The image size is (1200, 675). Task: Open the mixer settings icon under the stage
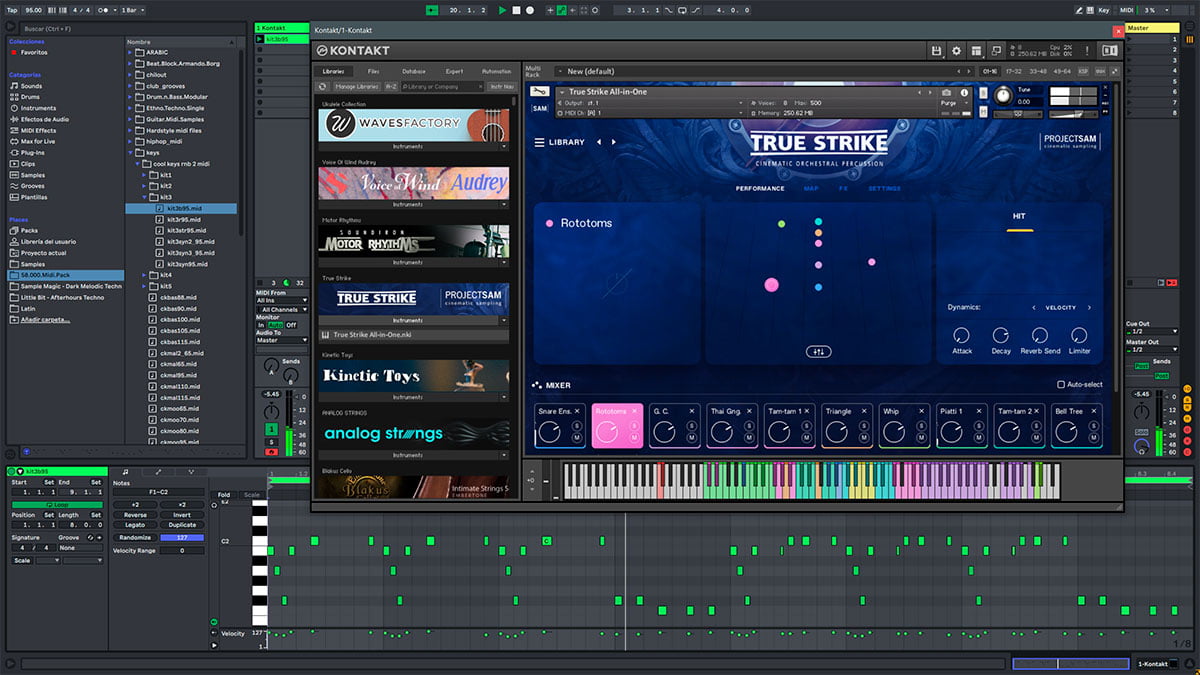click(818, 351)
